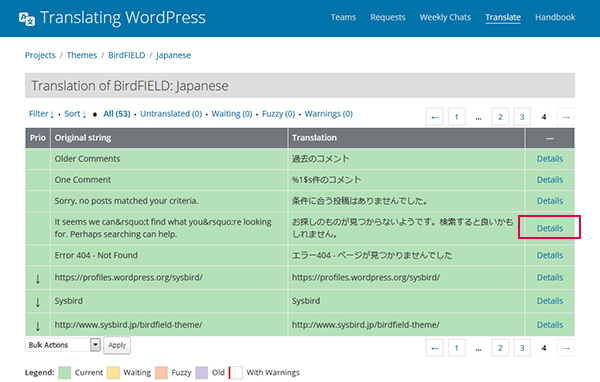Go to page 3 in bottom pagination
600x382 pixels.
point(522,348)
